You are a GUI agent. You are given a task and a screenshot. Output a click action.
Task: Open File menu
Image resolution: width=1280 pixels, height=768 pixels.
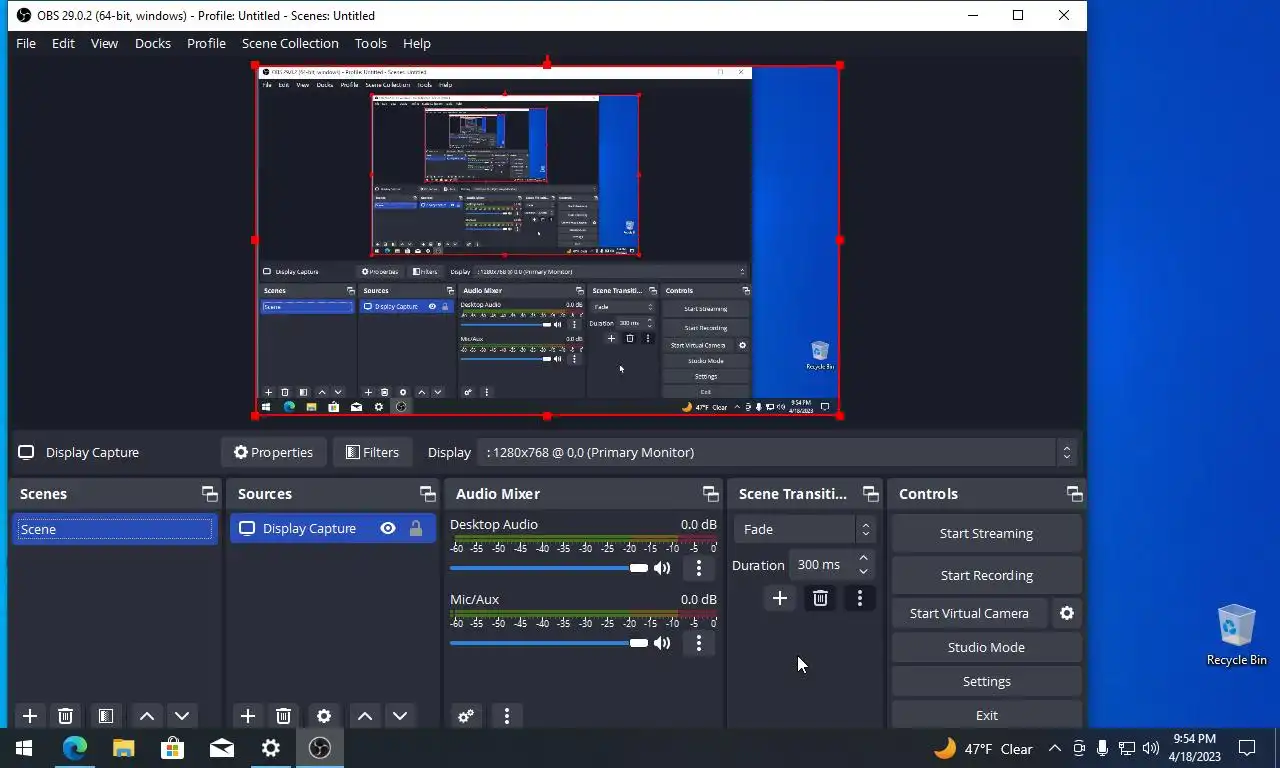coord(26,43)
